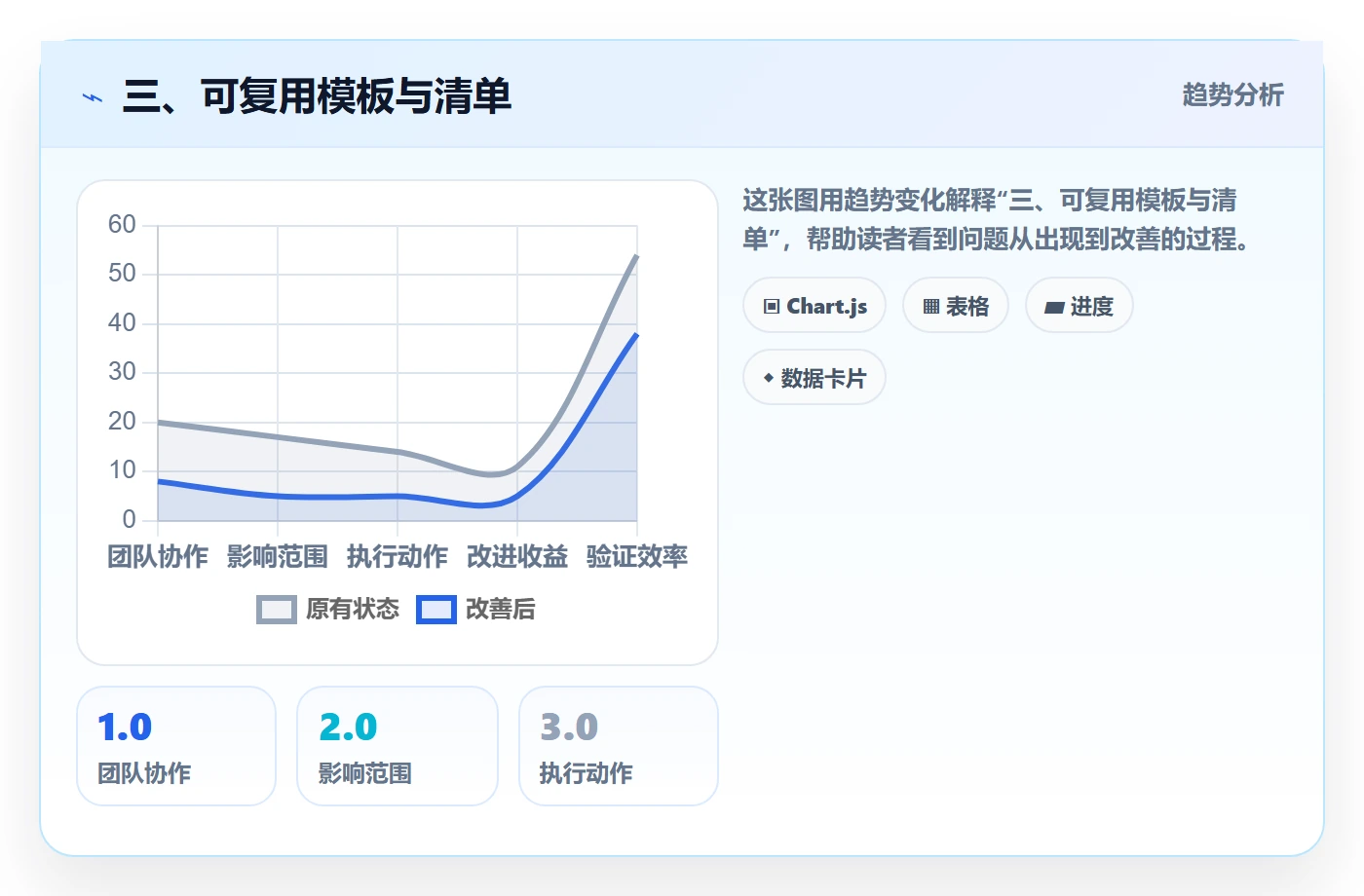Click the Chart.js tag label text
Viewport: 1364px width, 896px height.
[827, 307]
